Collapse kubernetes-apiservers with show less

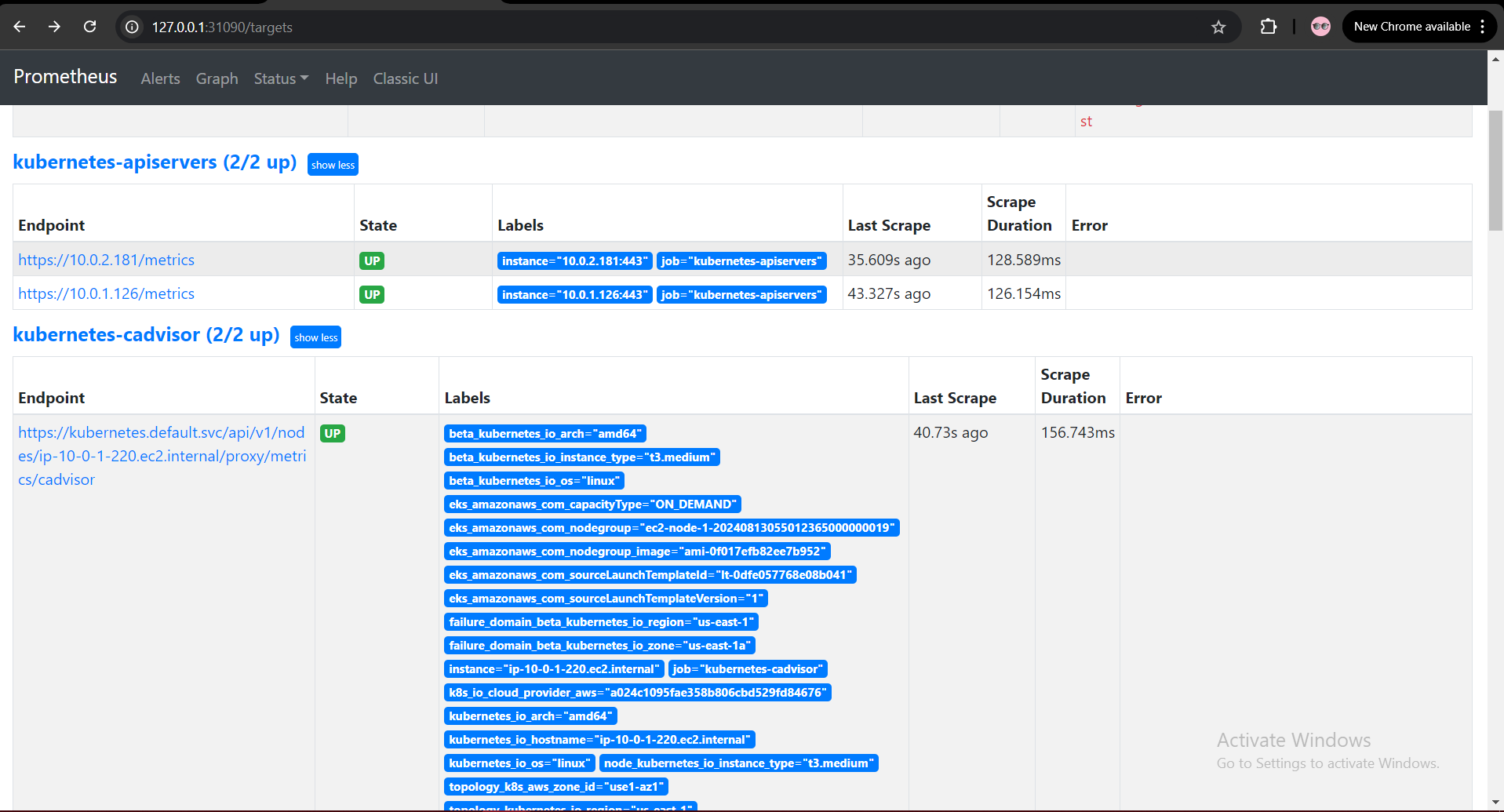pos(333,165)
